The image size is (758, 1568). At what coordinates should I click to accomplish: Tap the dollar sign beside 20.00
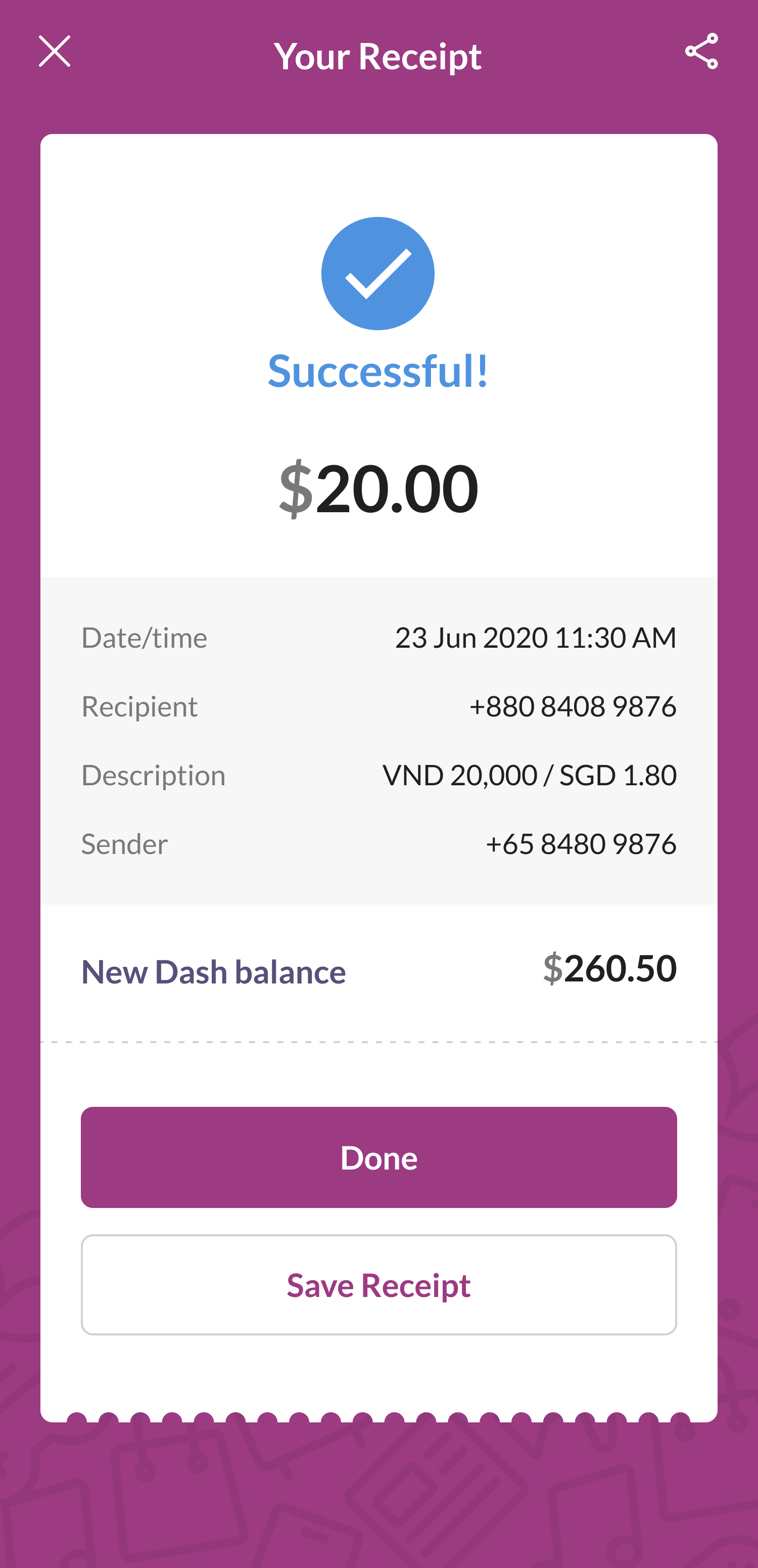(x=296, y=488)
